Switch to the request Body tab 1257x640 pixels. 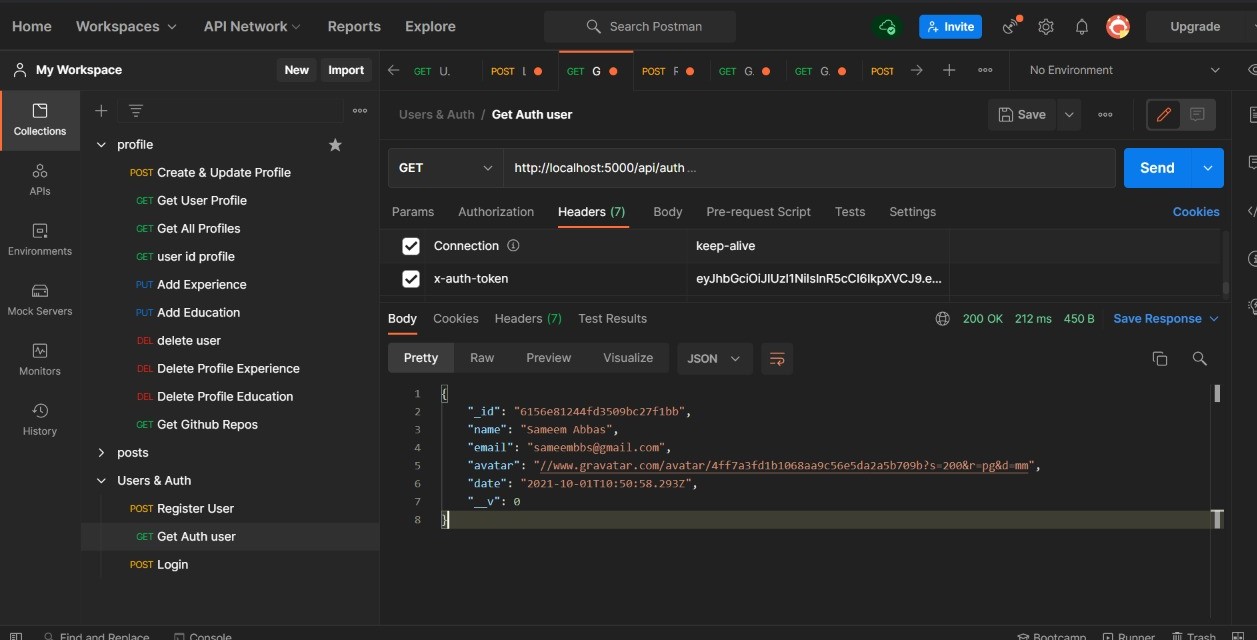click(x=668, y=212)
